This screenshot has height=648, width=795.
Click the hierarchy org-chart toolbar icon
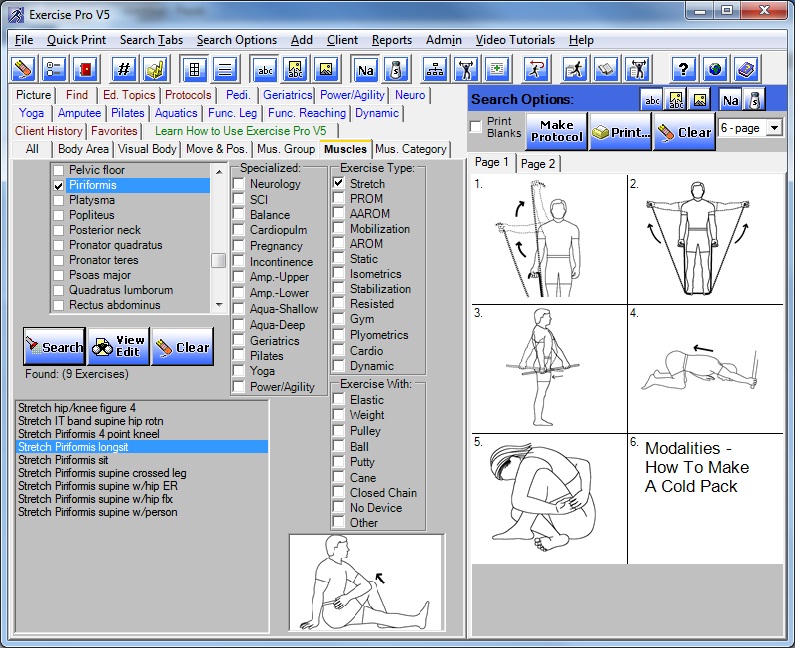pyautogui.click(x=435, y=69)
